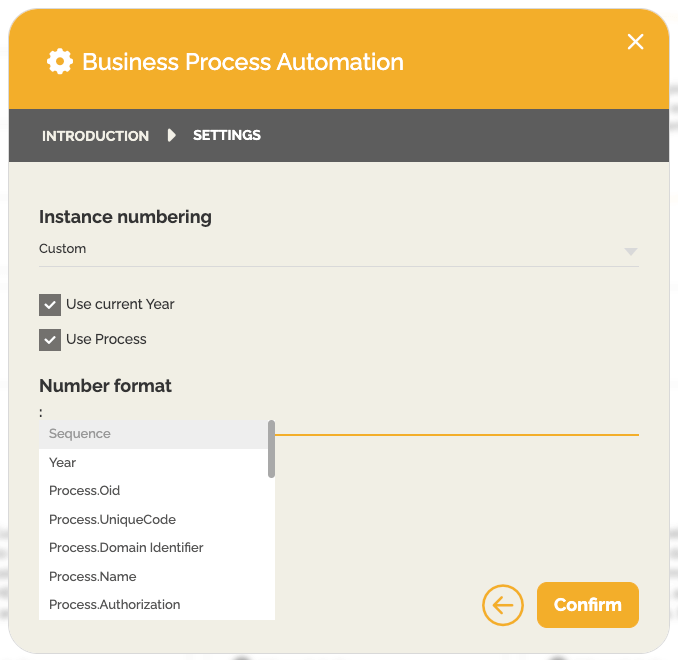678x660 pixels.
Task: Toggle the Use current Year checkbox
Action: coord(50,305)
